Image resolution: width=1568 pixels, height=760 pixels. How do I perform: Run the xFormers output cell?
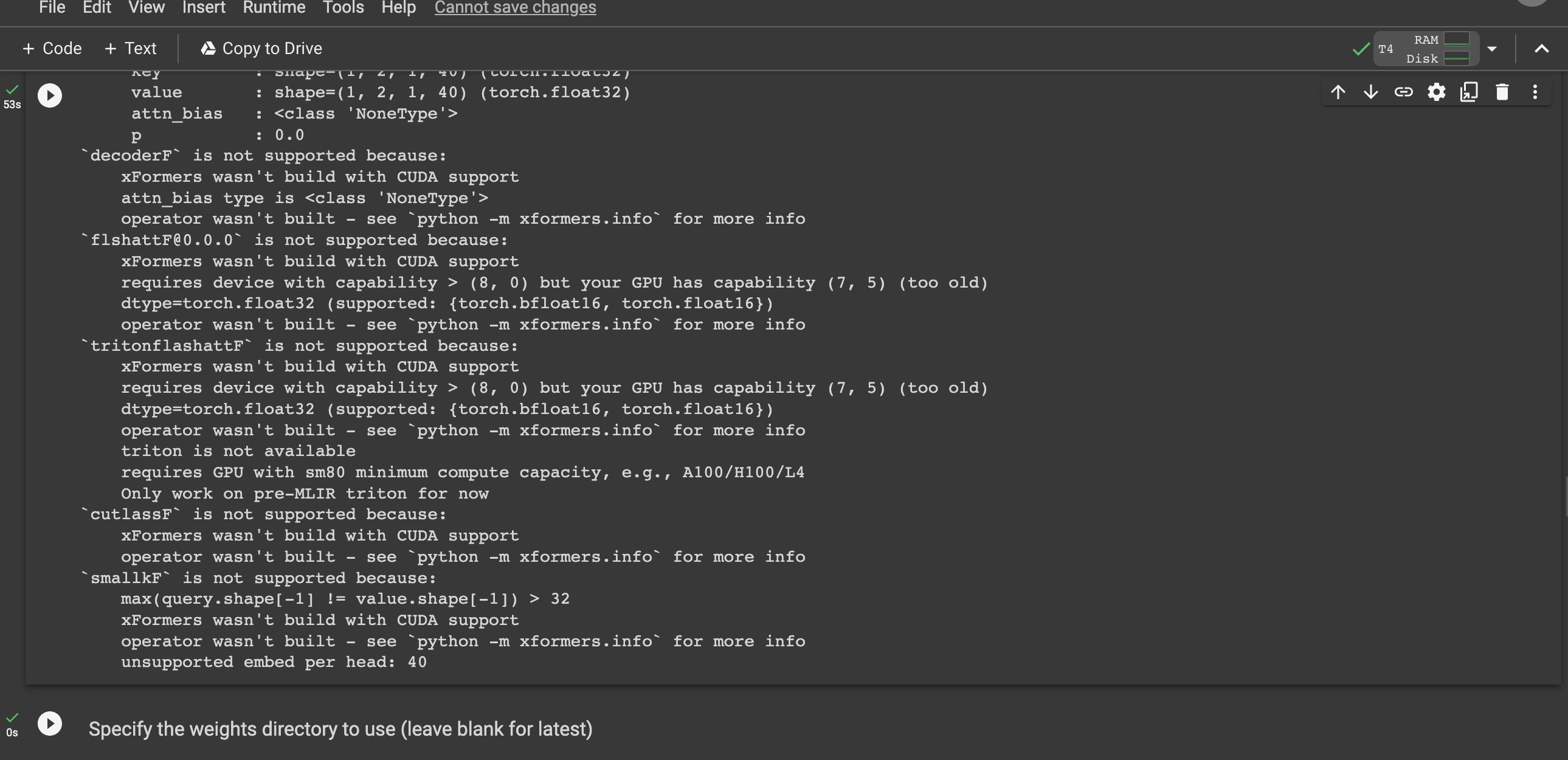click(x=49, y=95)
